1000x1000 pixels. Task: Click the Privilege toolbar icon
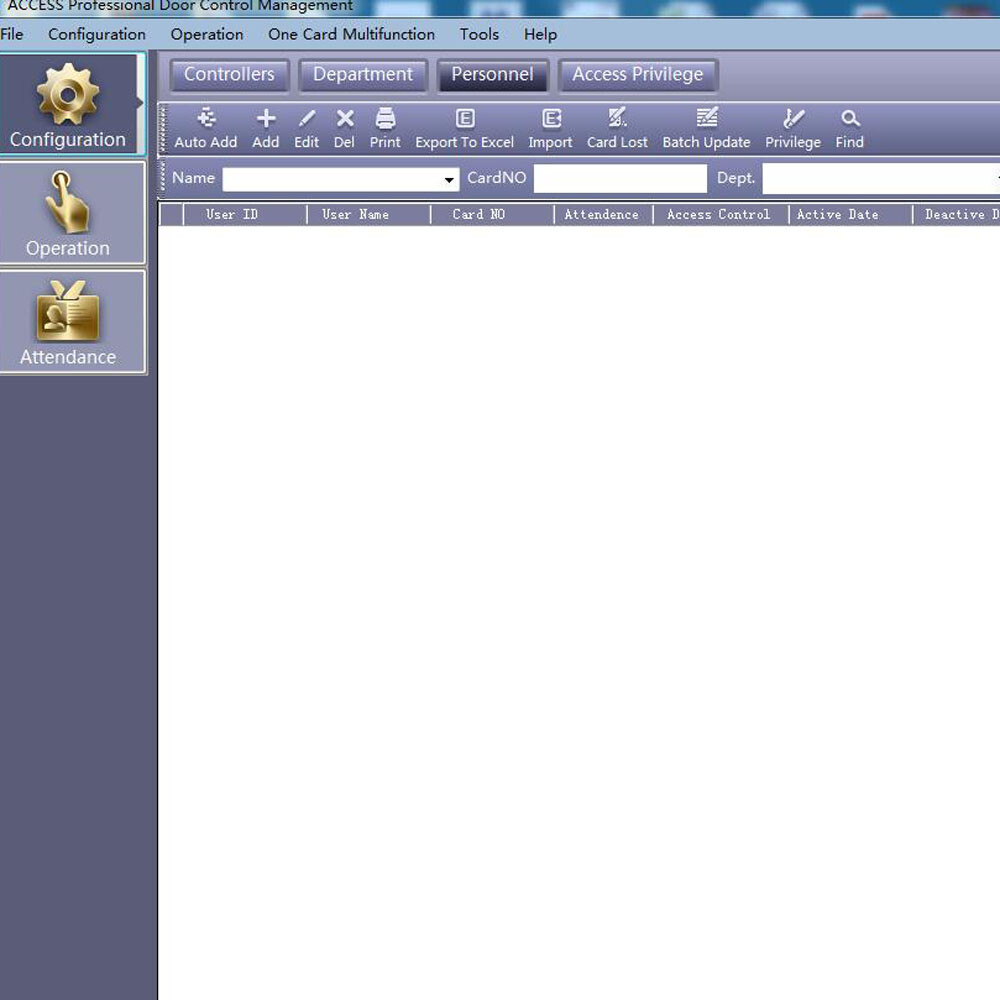[793, 119]
